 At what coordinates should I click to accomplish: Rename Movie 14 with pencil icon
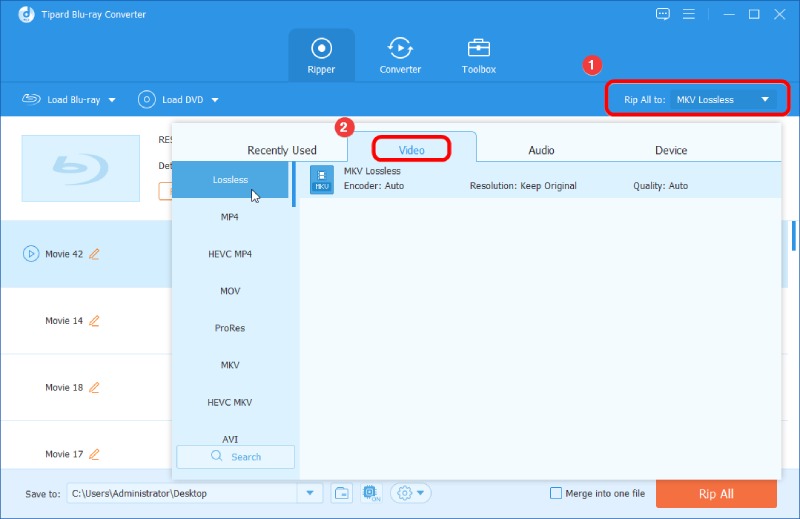click(x=94, y=320)
